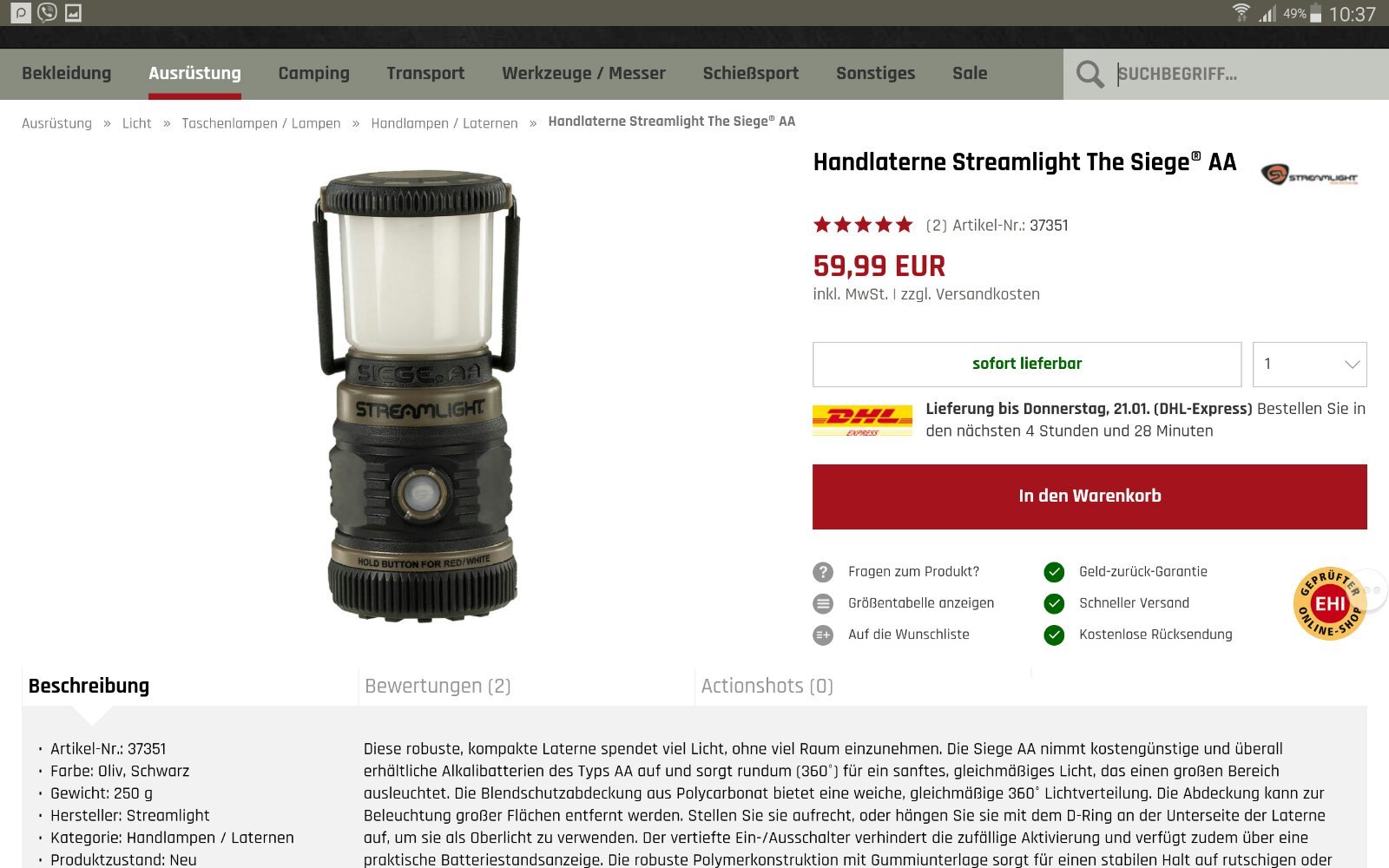Click the EHI certified online-shop seal
Viewport: 1389px width, 868px height.
click(x=1329, y=603)
